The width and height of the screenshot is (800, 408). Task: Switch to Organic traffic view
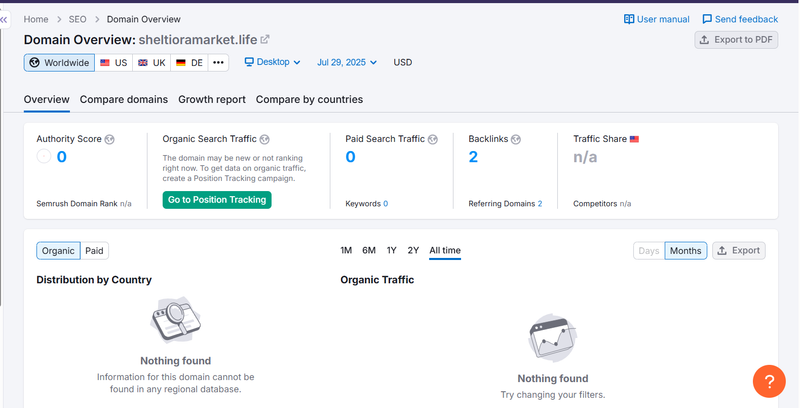click(x=58, y=250)
